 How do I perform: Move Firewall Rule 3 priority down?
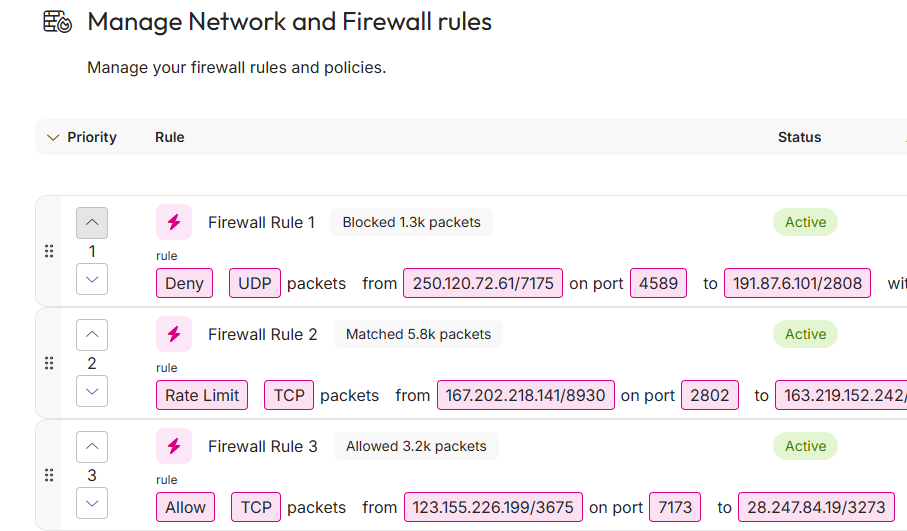pyautogui.click(x=92, y=503)
